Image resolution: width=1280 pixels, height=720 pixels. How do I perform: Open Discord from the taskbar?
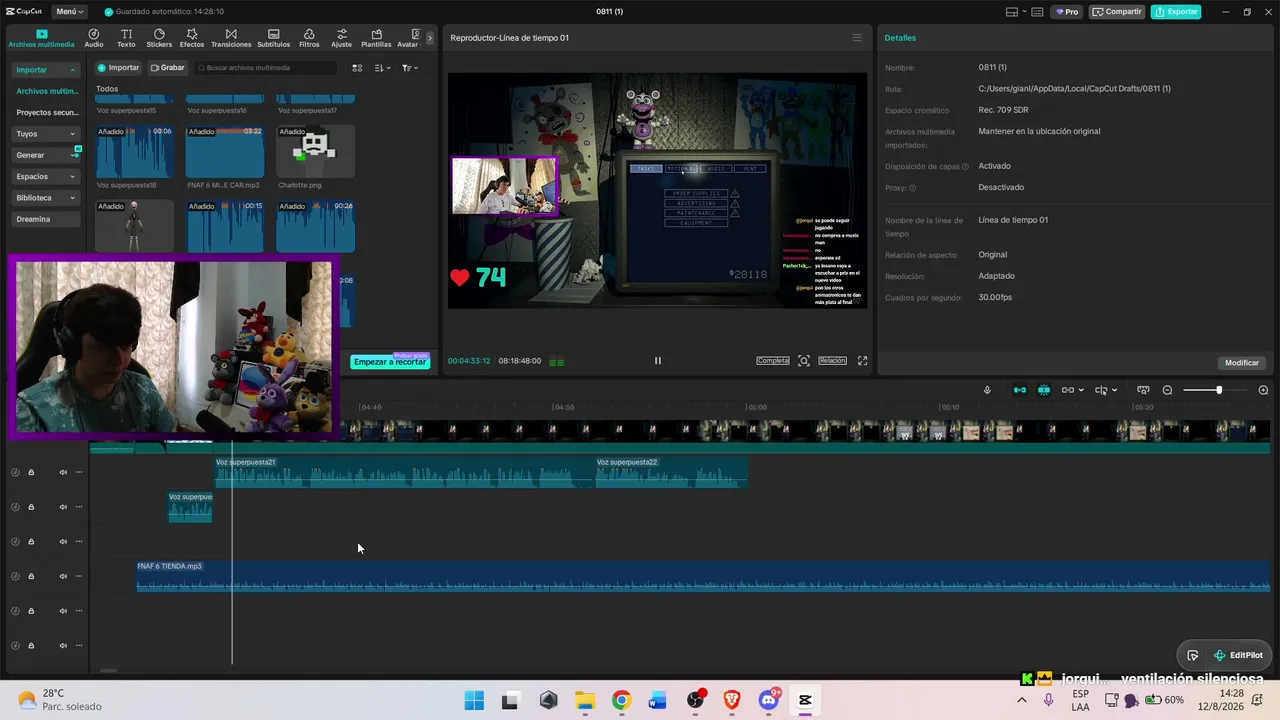(769, 700)
